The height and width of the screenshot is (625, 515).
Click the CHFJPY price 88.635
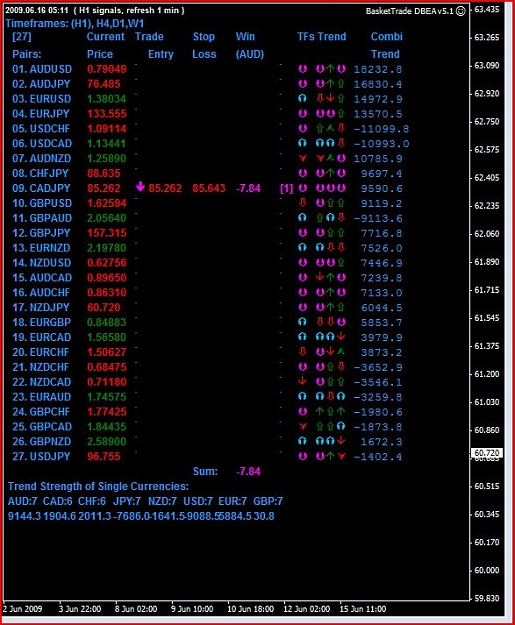[x=103, y=173]
